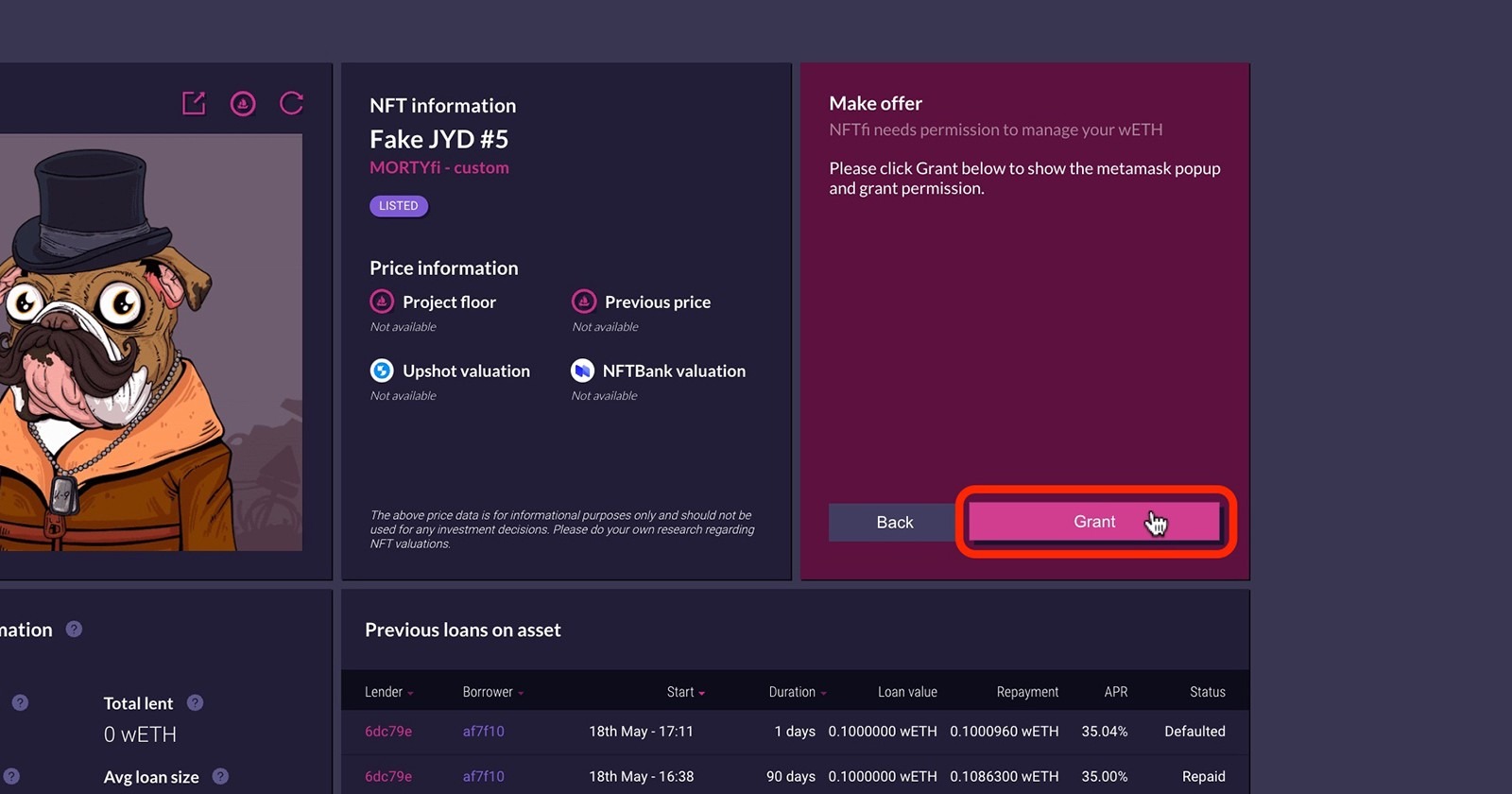Open lender 6dc79e in the Defaulted row

coord(388,732)
